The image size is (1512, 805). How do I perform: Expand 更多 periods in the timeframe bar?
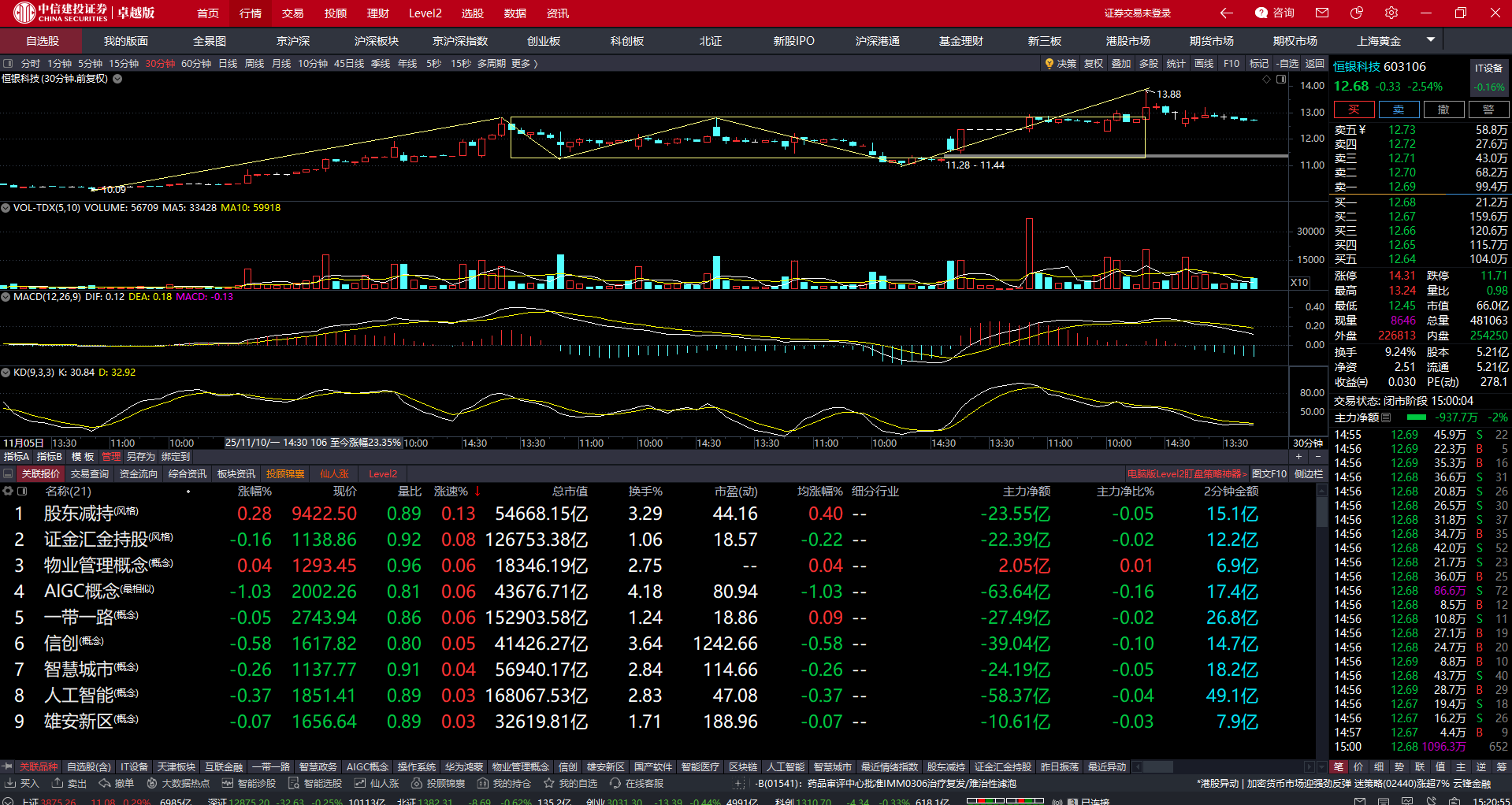pos(524,64)
